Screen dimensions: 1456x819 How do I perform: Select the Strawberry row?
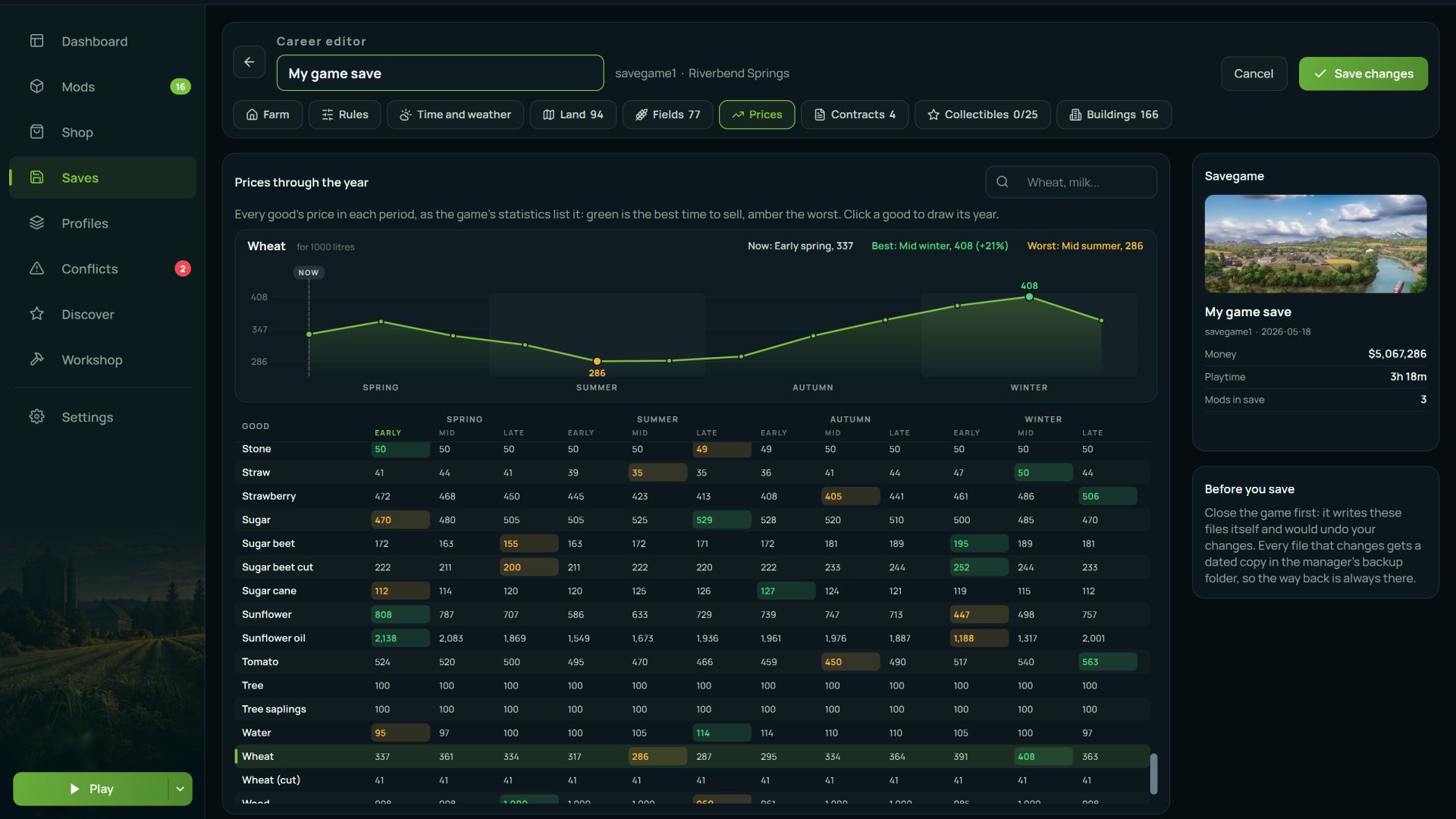pos(692,496)
